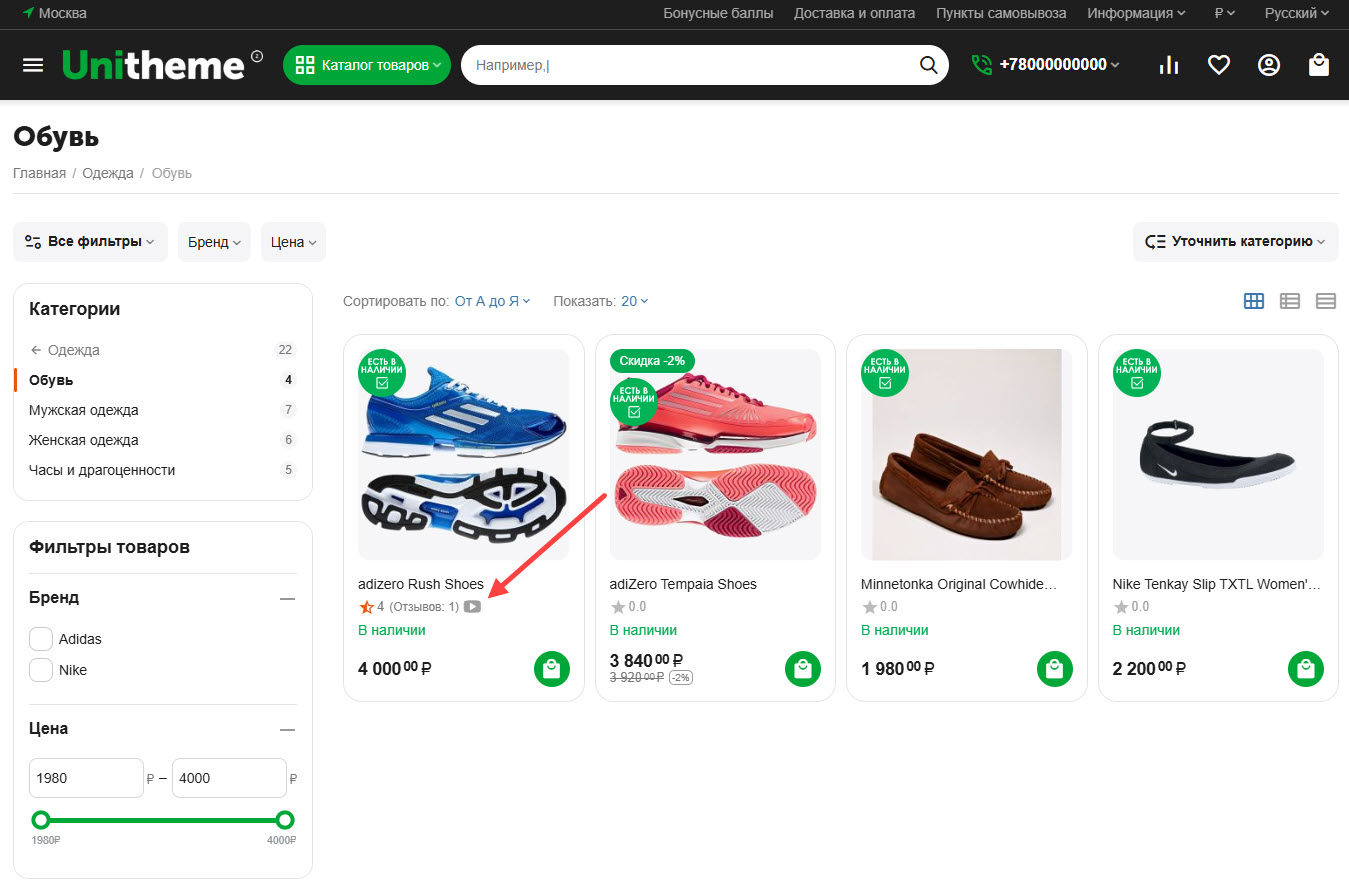
Task: Click the Уточнить категорию button
Action: 1235,241
